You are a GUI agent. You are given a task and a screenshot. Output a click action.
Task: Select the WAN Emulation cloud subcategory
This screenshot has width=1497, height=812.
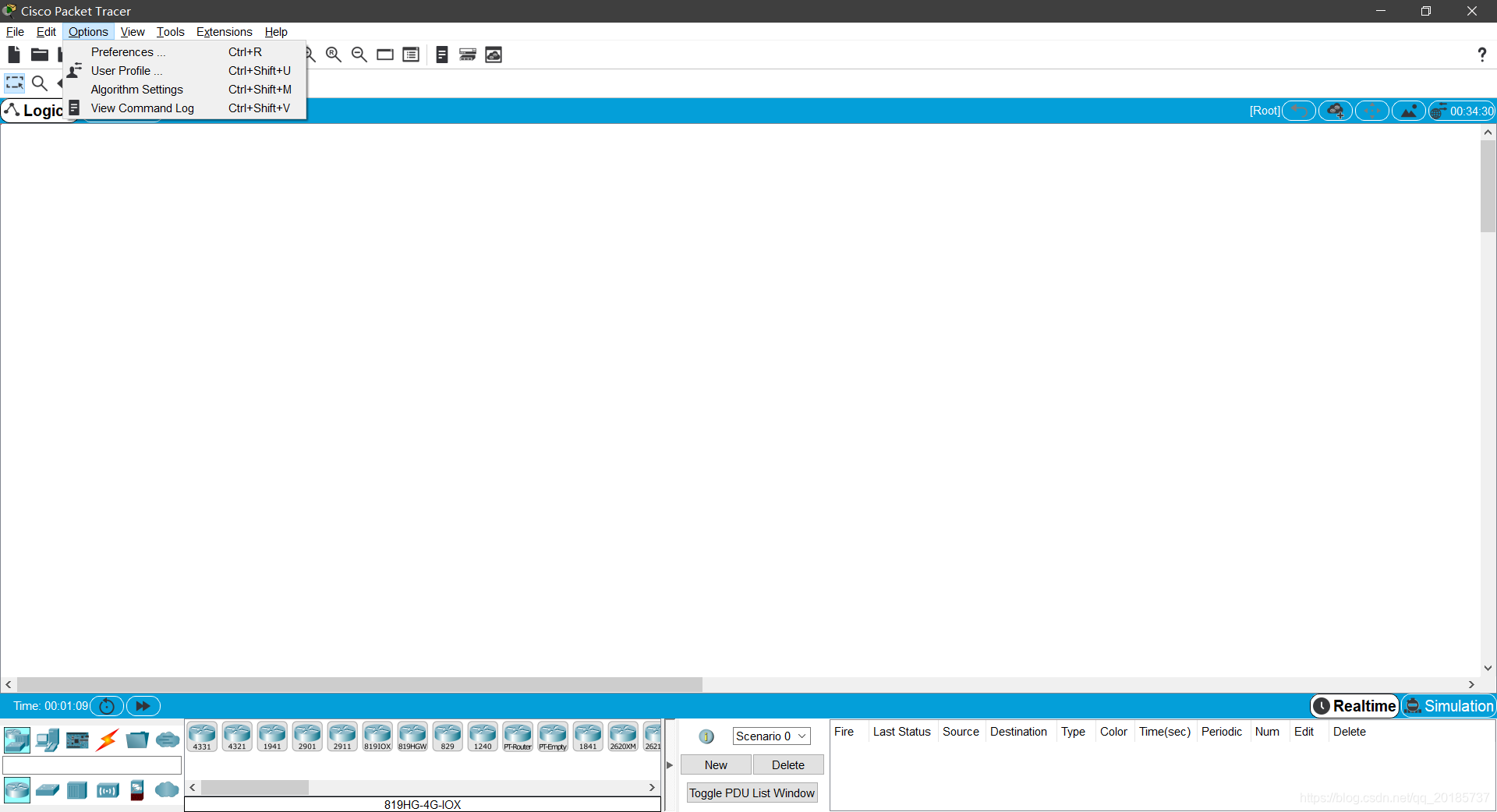pyautogui.click(x=167, y=790)
